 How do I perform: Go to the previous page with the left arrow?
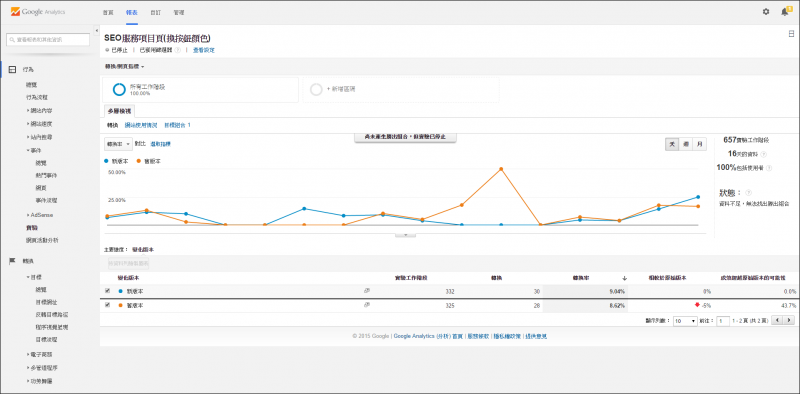click(x=777, y=320)
